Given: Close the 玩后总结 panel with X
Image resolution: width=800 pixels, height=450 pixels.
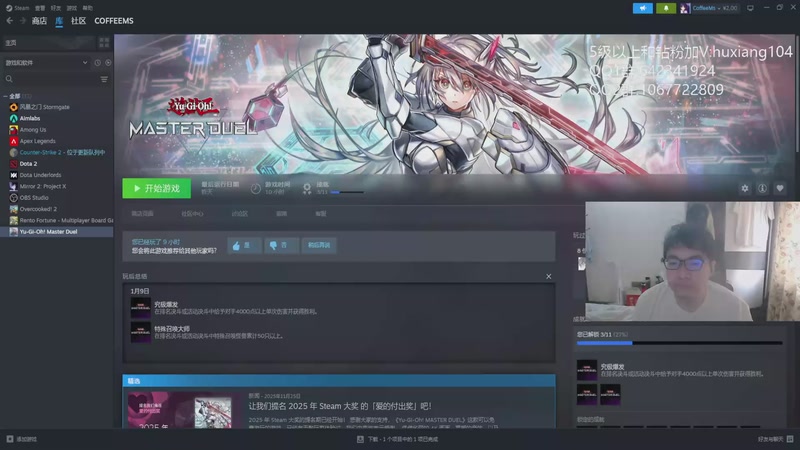Looking at the screenshot, I should coord(548,277).
